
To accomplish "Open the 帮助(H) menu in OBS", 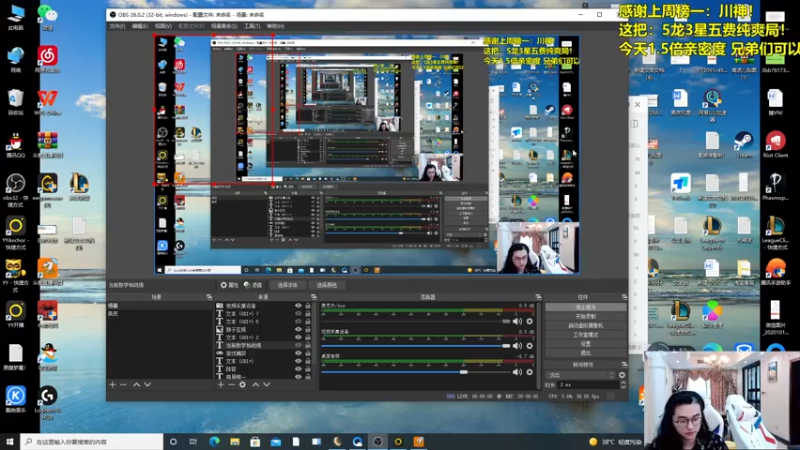I will (276, 26).
